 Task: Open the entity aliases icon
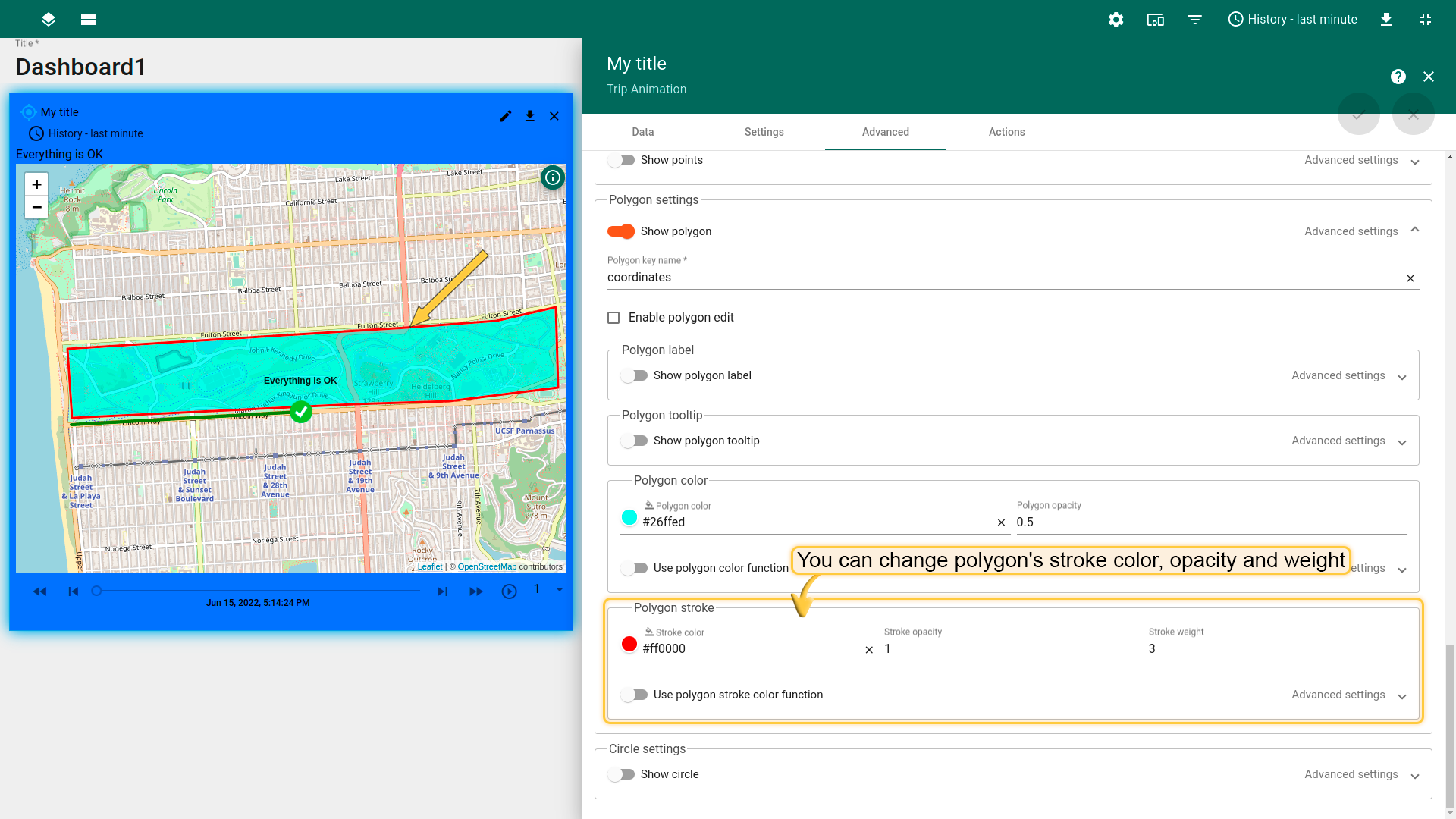(x=1155, y=20)
